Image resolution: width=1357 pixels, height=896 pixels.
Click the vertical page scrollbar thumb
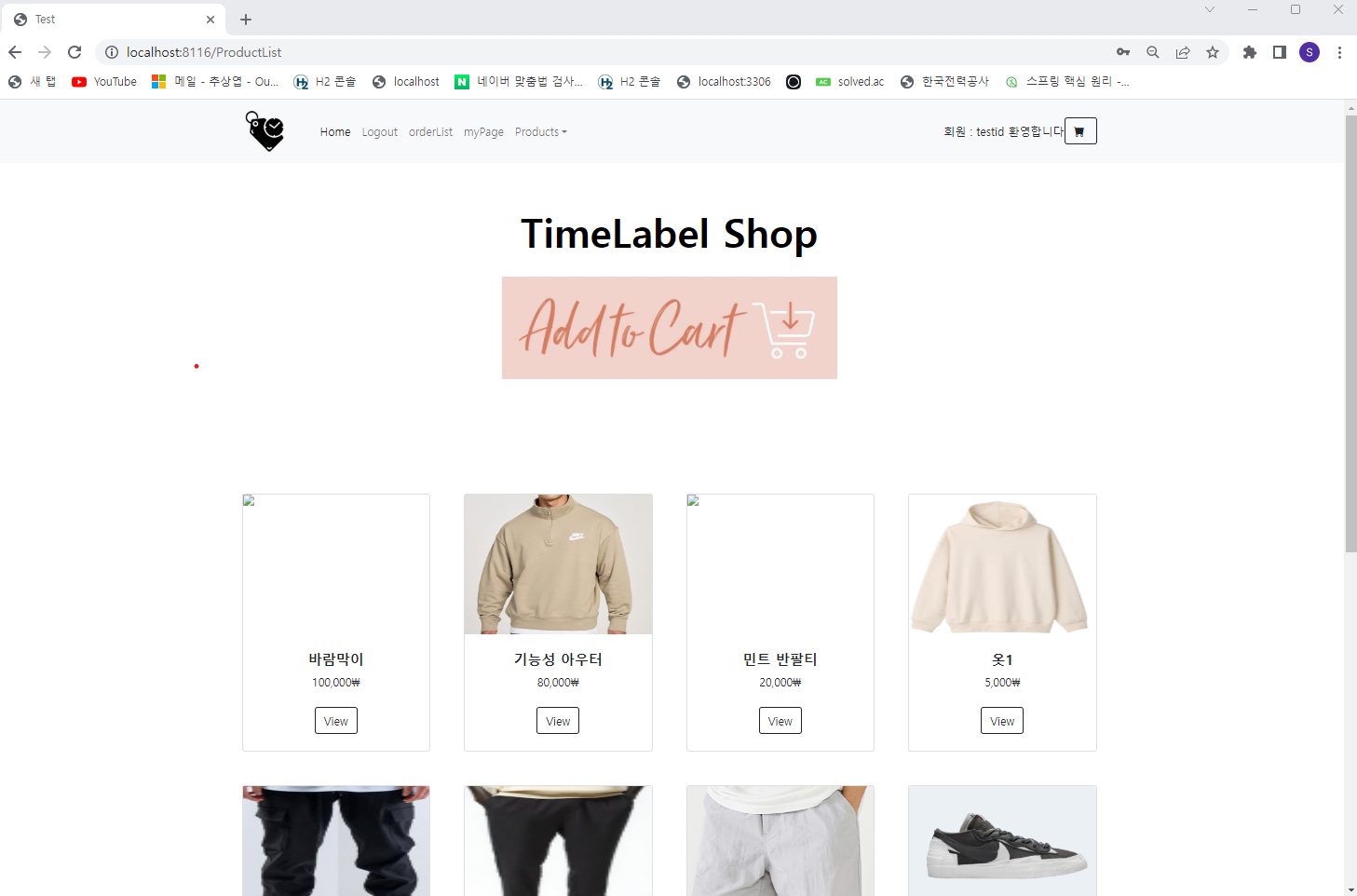(1350, 333)
